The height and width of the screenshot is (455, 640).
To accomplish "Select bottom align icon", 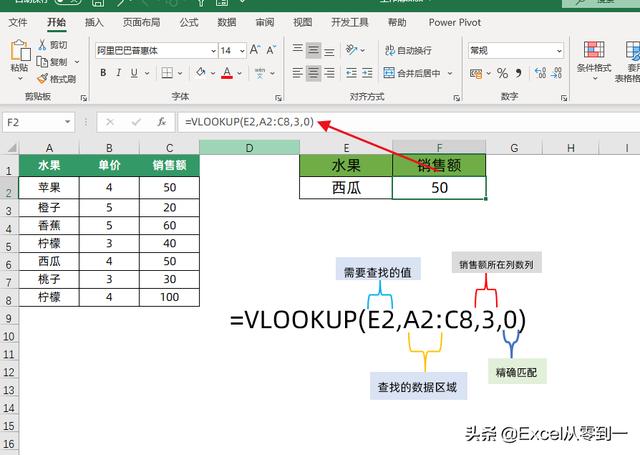I will [329, 51].
